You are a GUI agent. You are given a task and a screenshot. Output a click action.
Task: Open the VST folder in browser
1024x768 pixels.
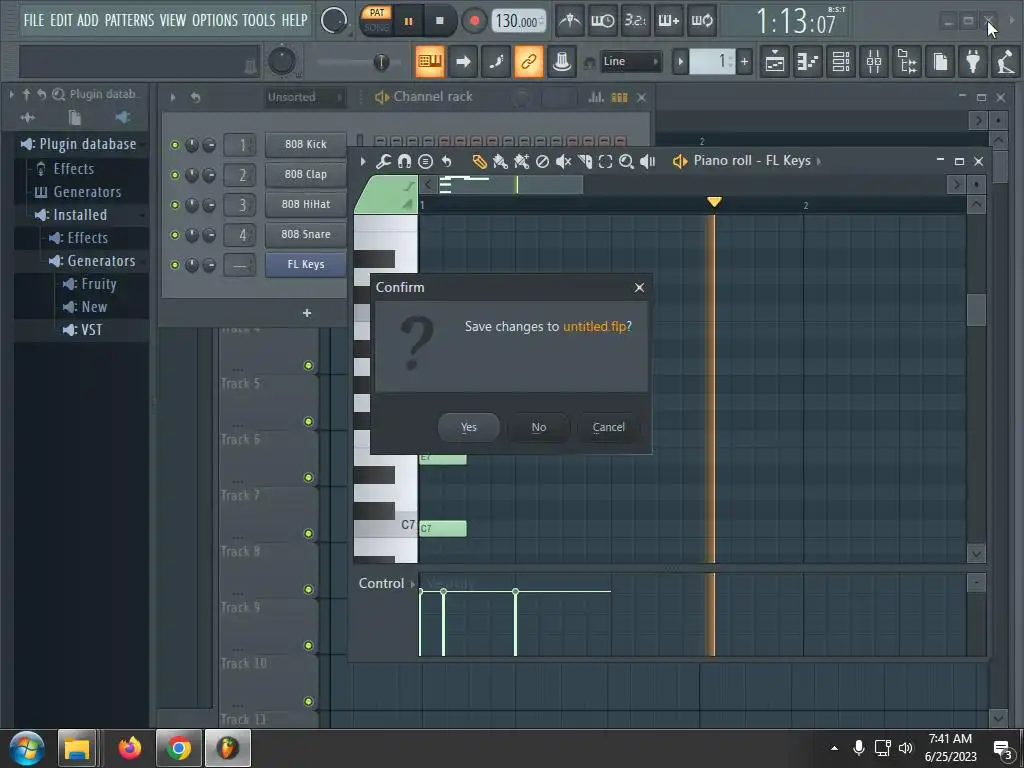91,330
